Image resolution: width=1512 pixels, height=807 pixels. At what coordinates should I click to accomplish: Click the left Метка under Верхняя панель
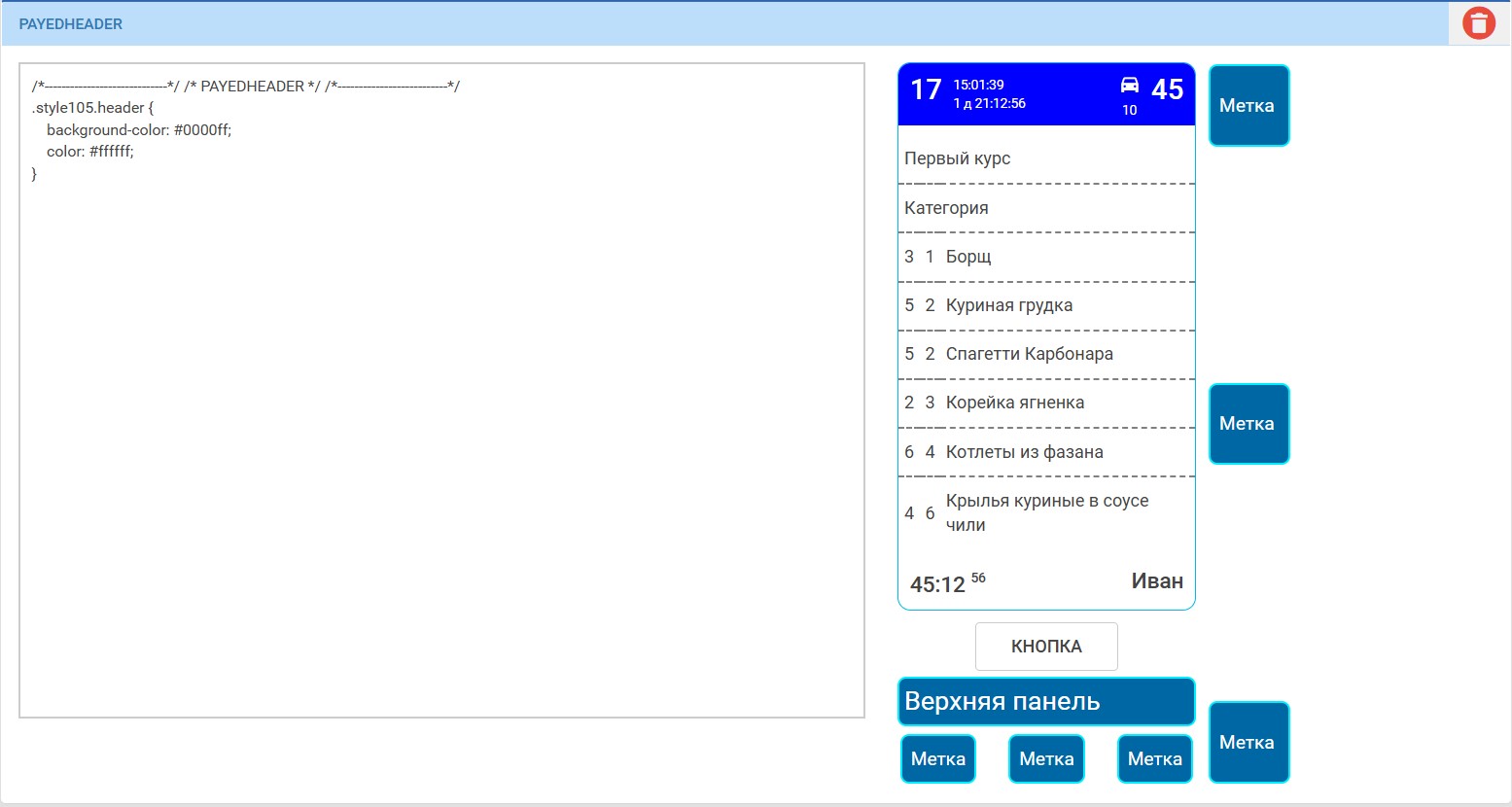coord(937,759)
